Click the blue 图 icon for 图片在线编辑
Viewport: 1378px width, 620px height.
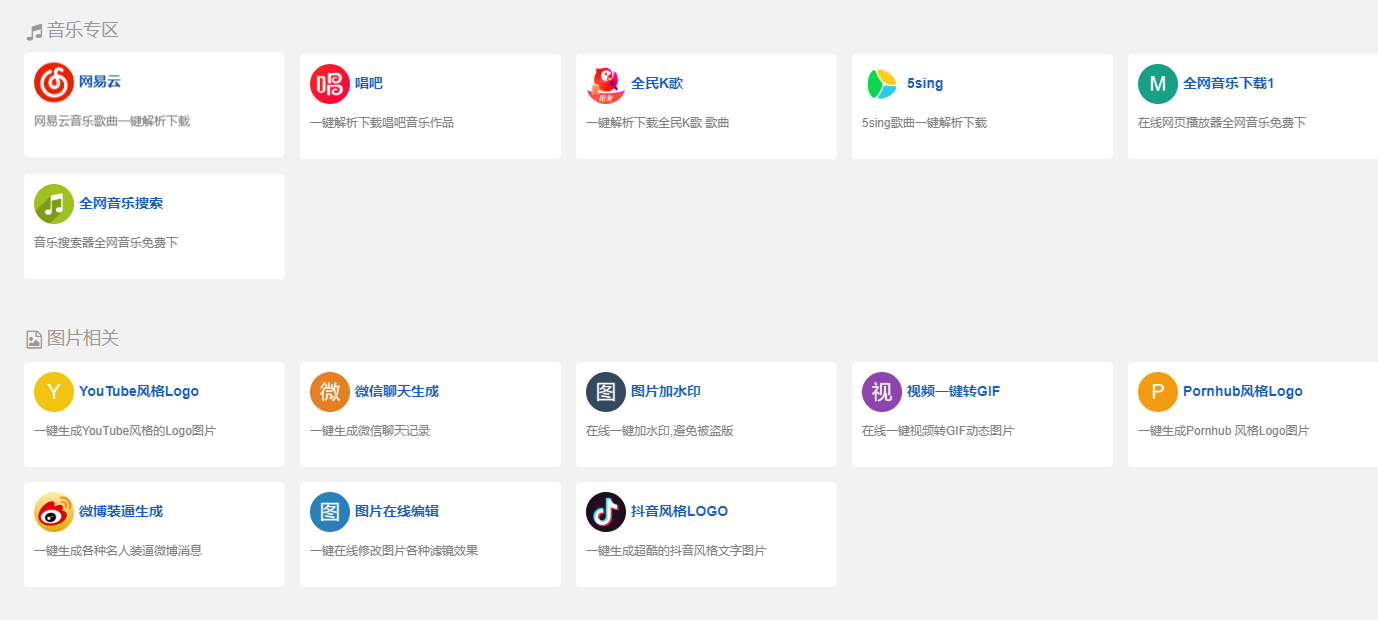pyautogui.click(x=330, y=512)
